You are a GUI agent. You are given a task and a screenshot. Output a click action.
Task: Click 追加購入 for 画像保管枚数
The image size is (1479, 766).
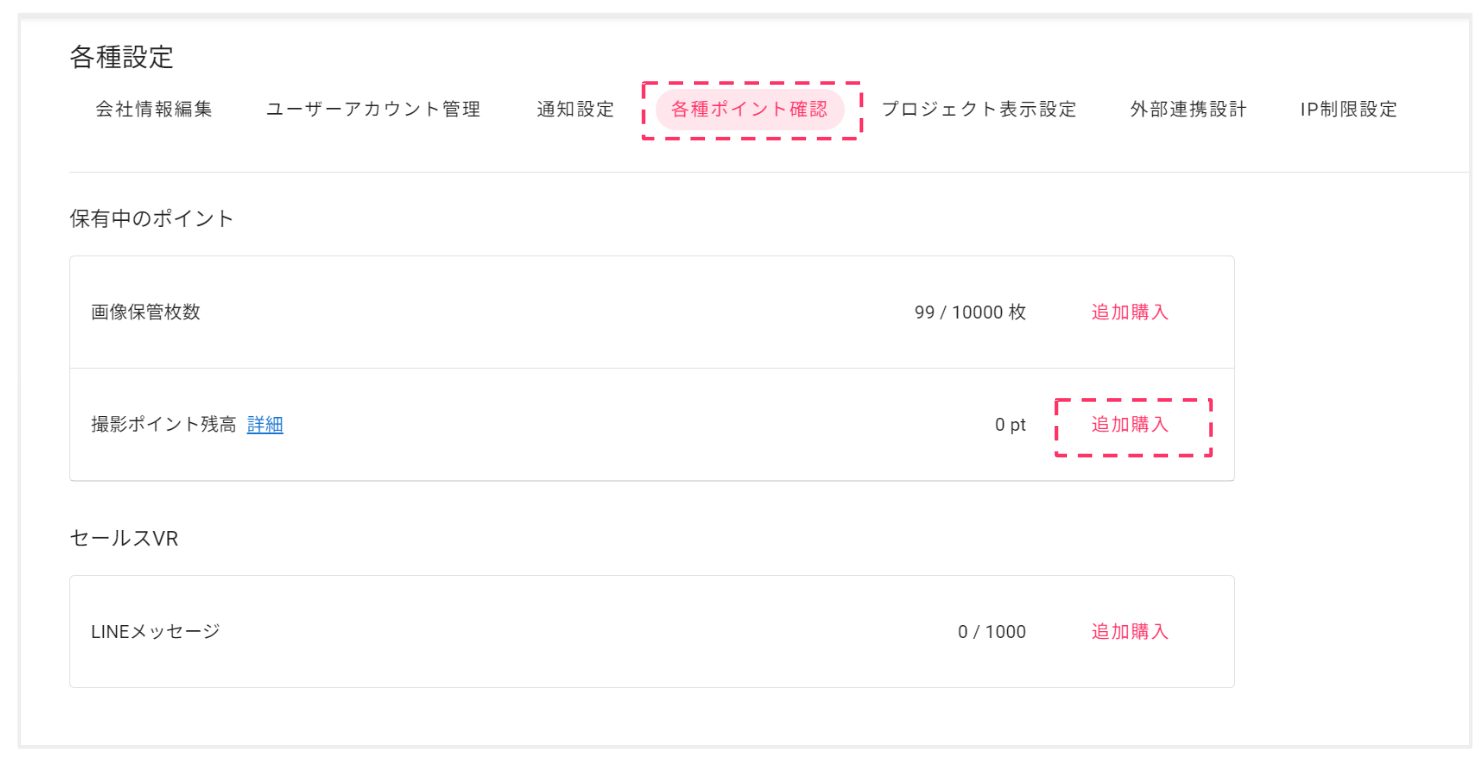point(1130,312)
